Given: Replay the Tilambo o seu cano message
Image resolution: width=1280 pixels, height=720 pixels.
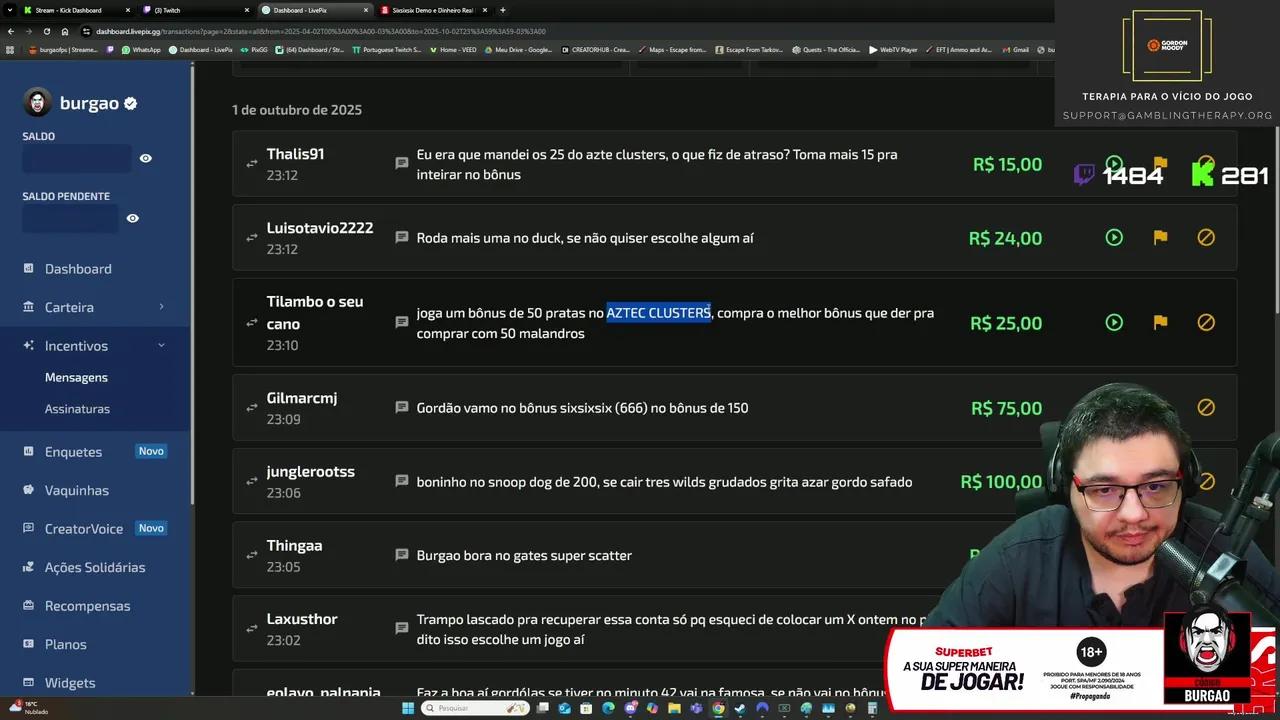Looking at the screenshot, I should pyautogui.click(x=1114, y=323).
